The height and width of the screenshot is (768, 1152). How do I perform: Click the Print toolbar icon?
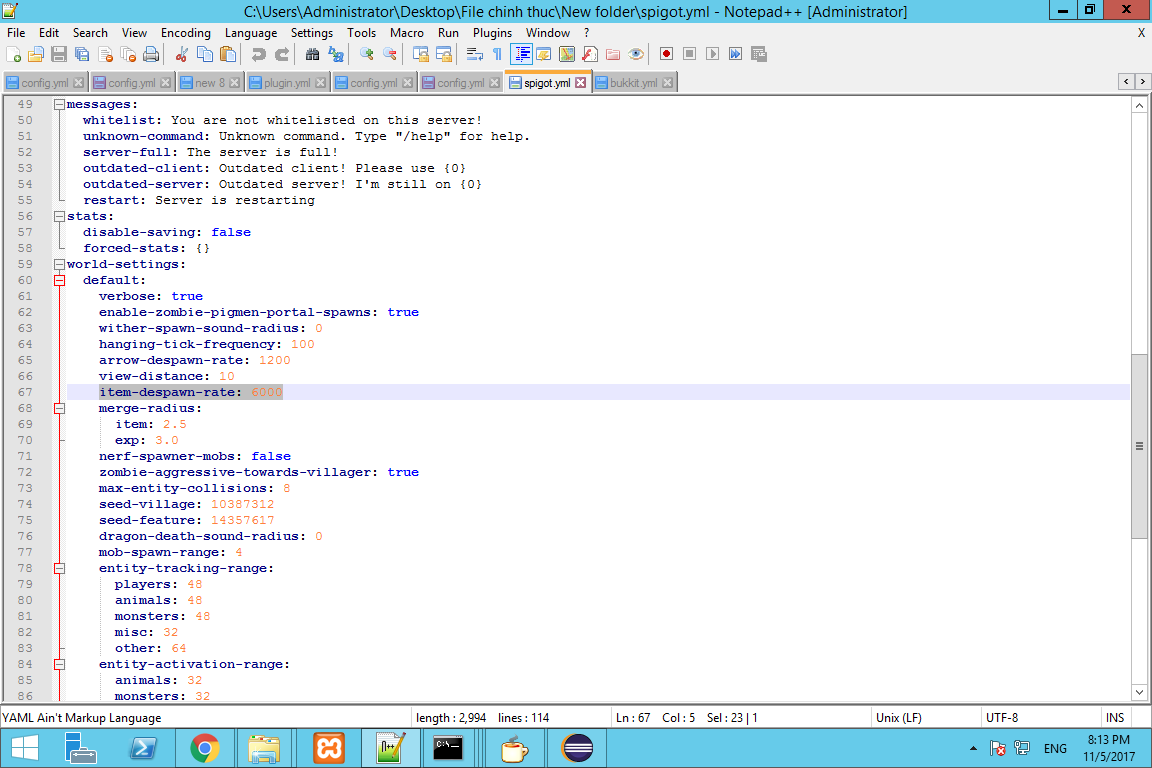(150, 54)
